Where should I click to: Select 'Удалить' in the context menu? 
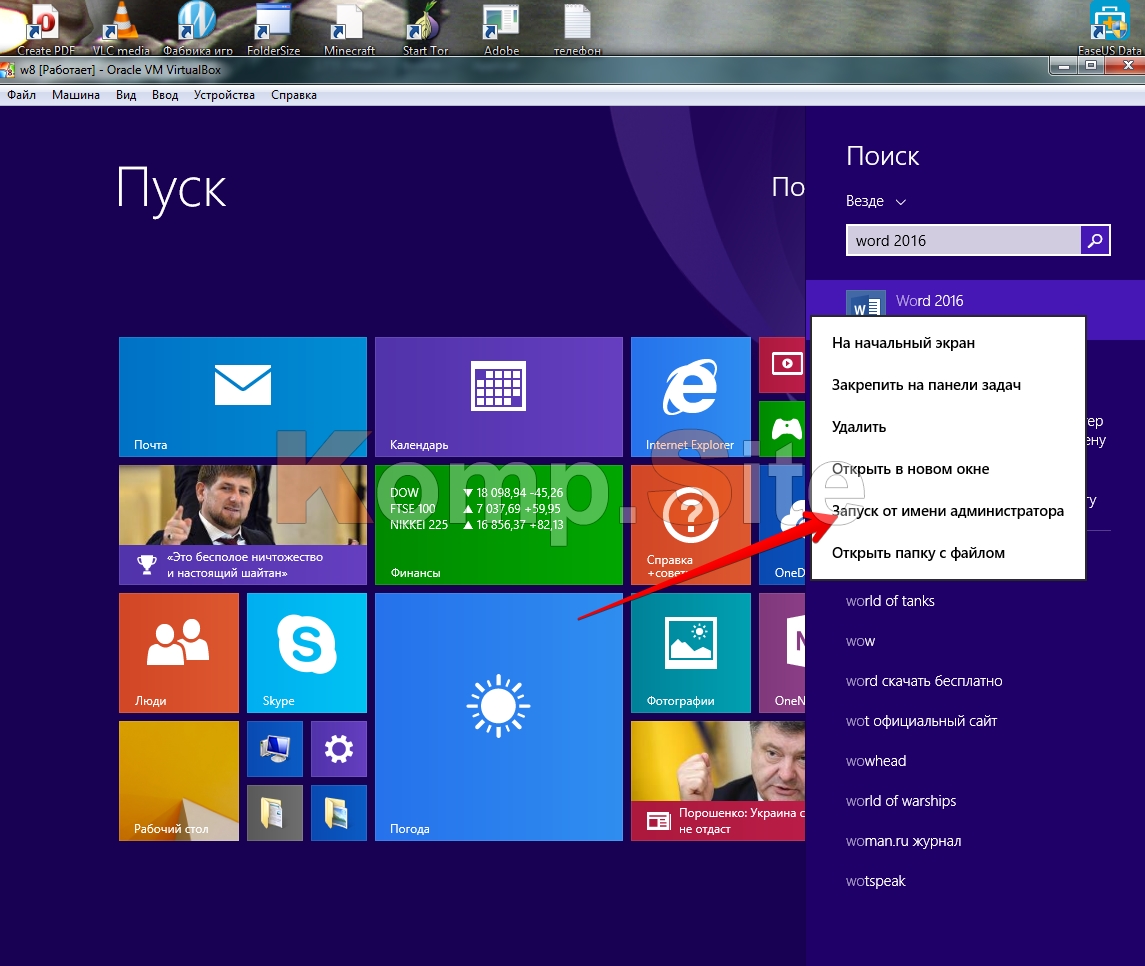pos(948,427)
